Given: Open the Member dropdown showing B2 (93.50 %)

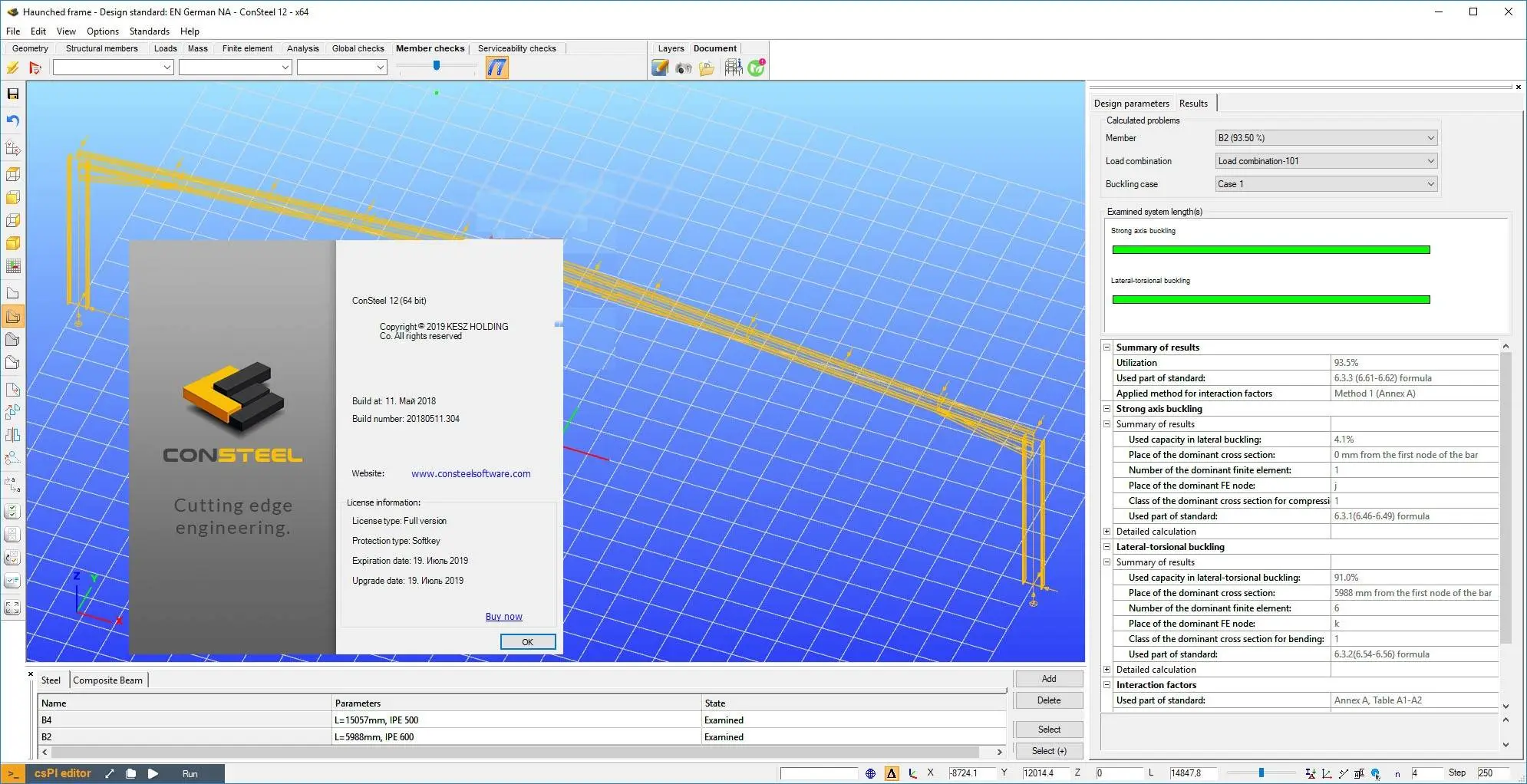Looking at the screenshot, I should coord(1326,138).
